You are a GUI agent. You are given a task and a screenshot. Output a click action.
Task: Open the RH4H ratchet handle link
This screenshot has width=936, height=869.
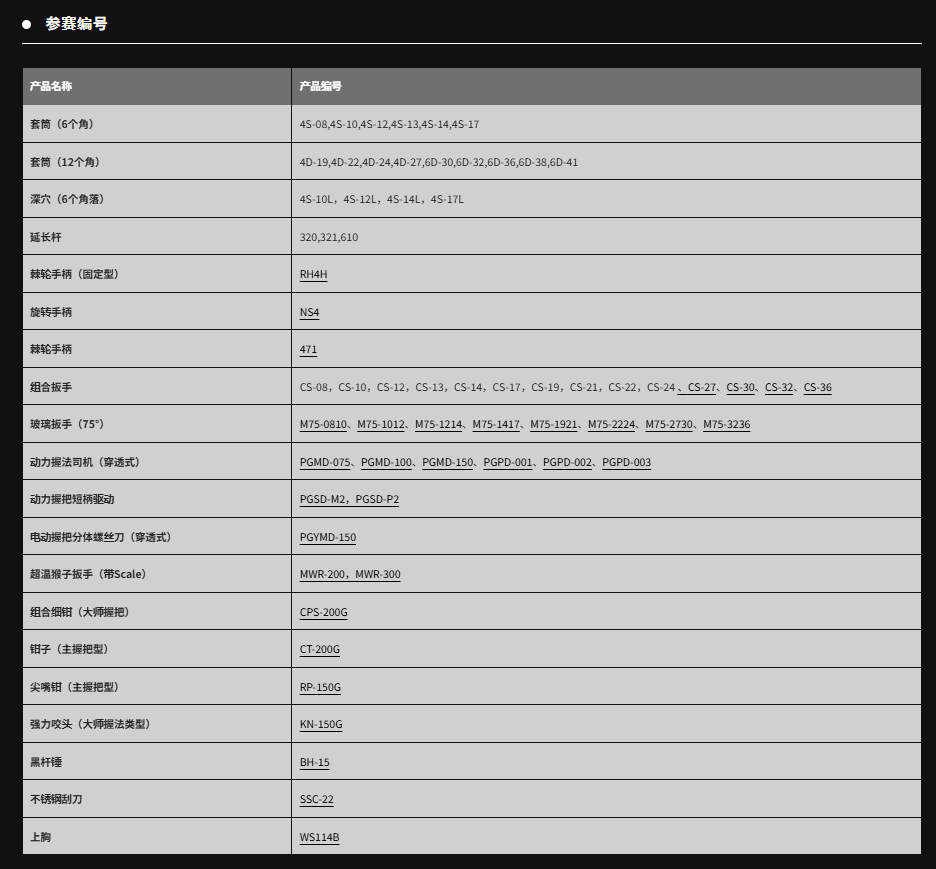pos(313,274)
